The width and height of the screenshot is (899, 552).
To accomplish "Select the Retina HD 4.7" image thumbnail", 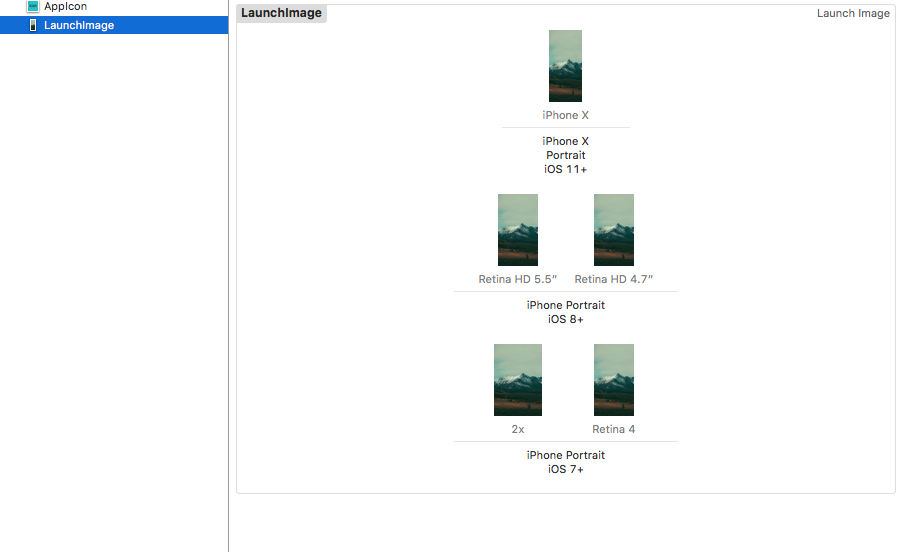I will 613,230.
